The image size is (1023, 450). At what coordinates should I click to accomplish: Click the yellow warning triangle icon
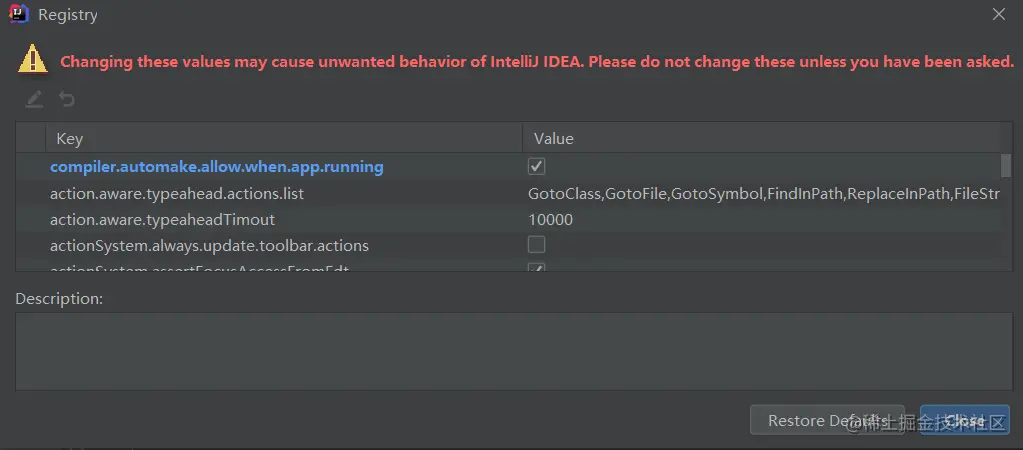33,58
